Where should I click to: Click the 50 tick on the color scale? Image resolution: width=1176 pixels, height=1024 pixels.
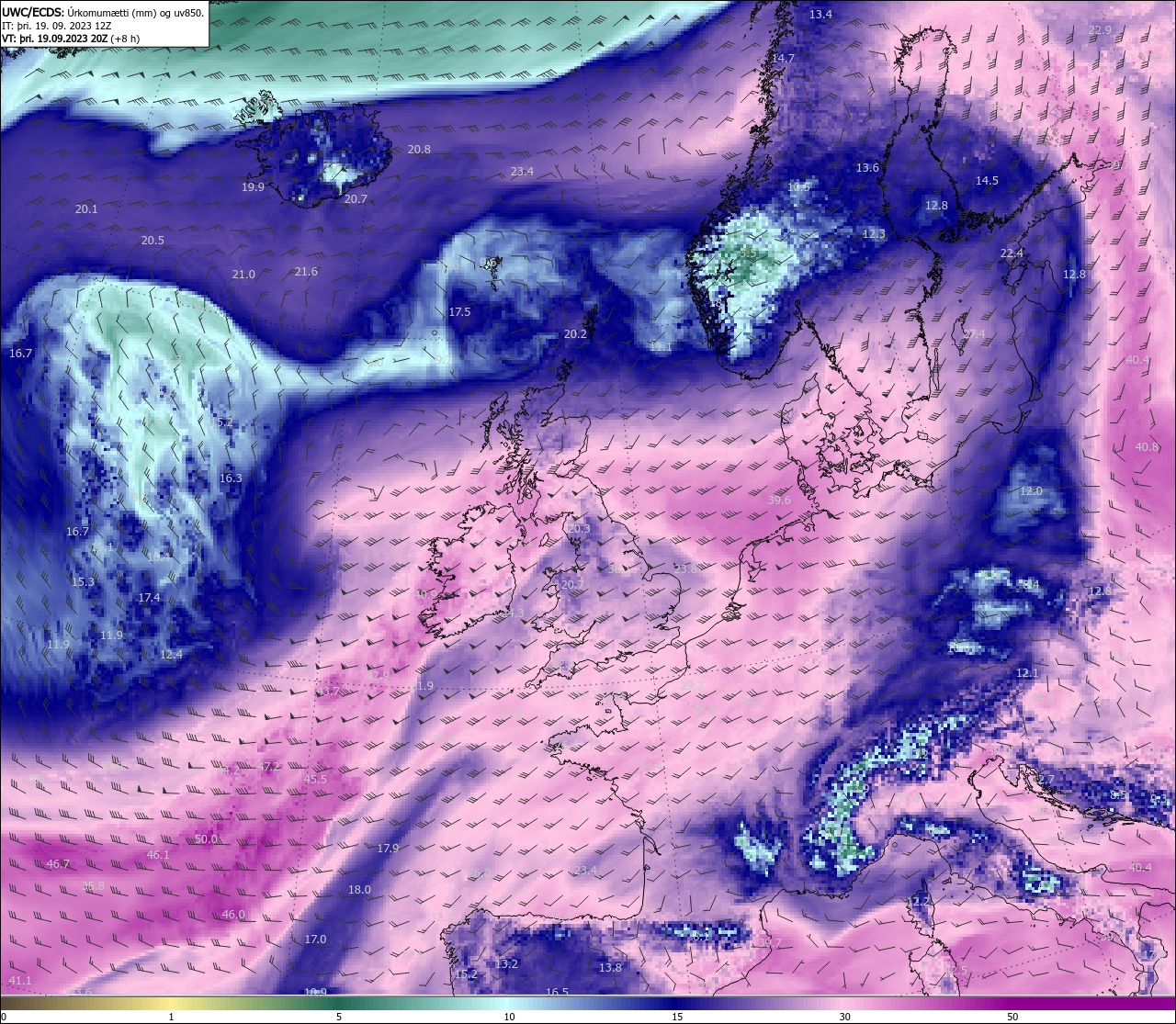click(x=1012, y=1017)
